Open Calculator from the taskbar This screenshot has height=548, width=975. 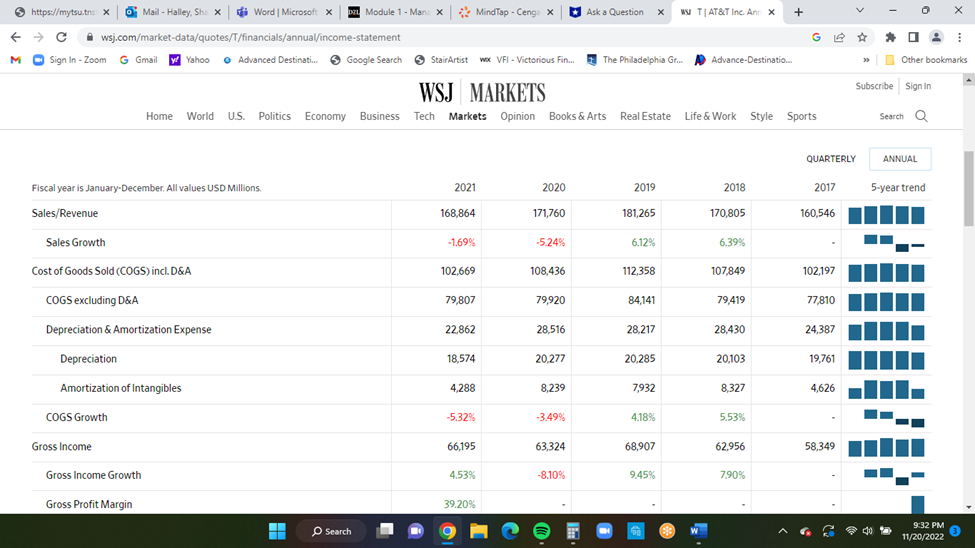click(x=573, y=531)
